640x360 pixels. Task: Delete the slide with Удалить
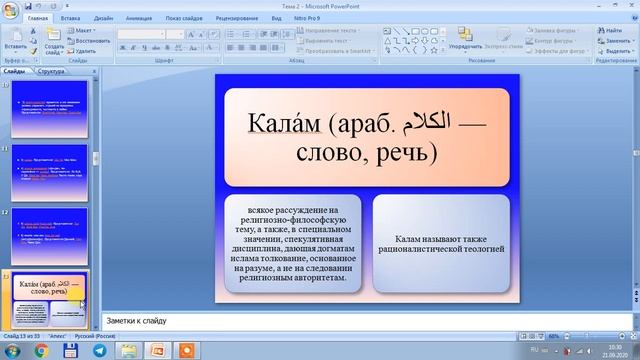[x=82, y=51]
